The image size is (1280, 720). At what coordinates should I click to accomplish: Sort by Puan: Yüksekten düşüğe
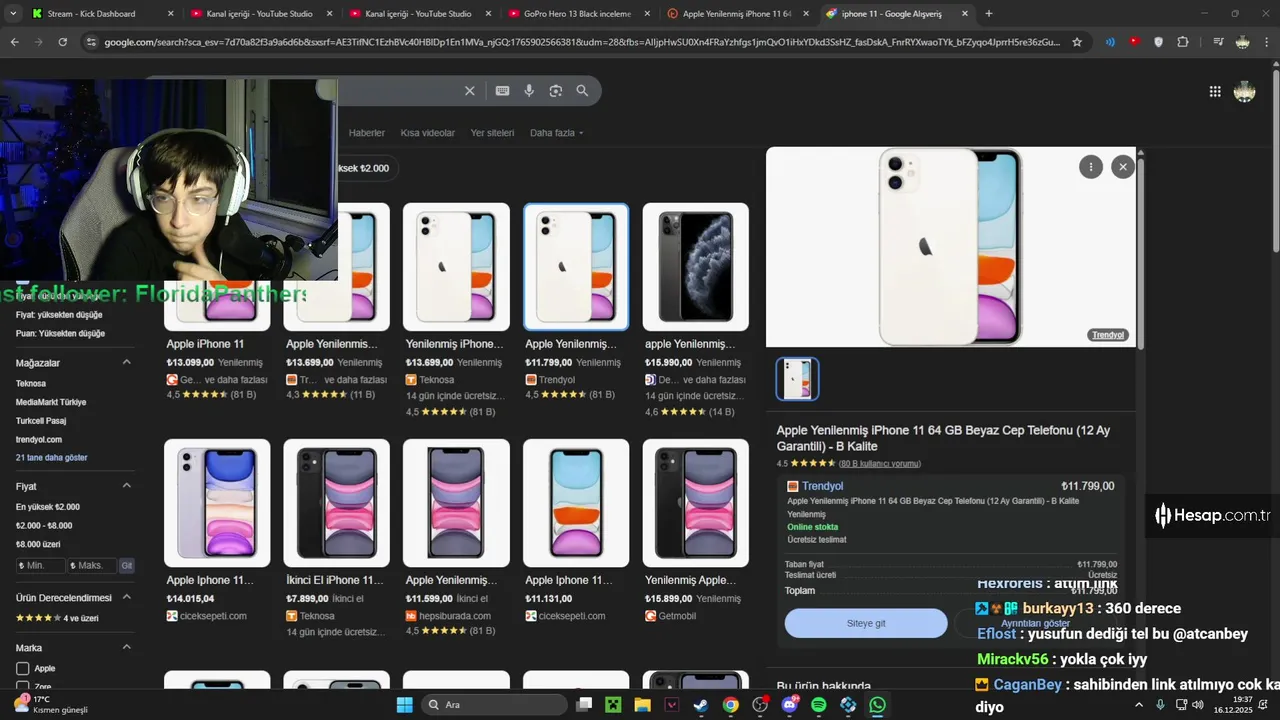click(60, 333)
